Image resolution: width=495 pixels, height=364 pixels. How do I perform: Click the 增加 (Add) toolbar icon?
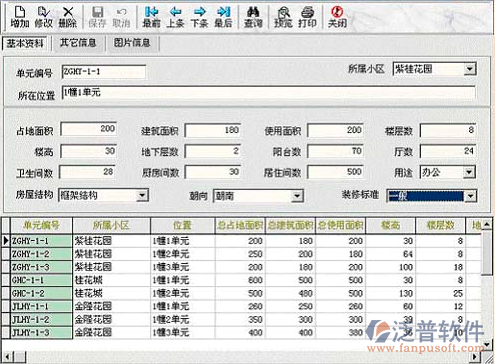20,17
